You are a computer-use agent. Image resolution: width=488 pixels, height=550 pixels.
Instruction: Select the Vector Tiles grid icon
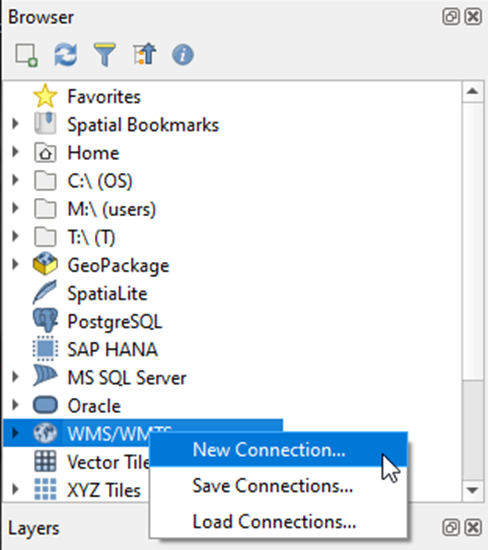click(45, 461)
